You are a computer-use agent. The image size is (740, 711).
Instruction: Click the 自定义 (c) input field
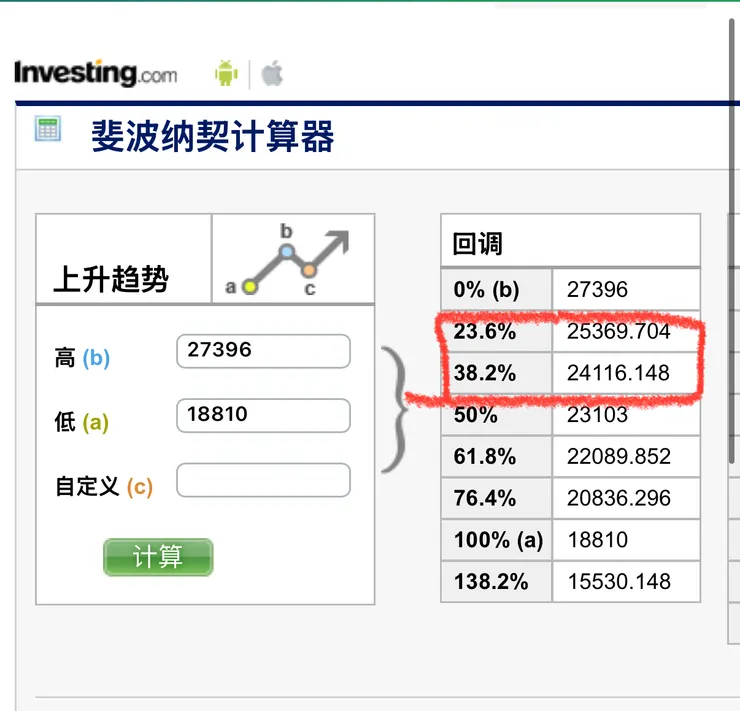tap(263, 480)
